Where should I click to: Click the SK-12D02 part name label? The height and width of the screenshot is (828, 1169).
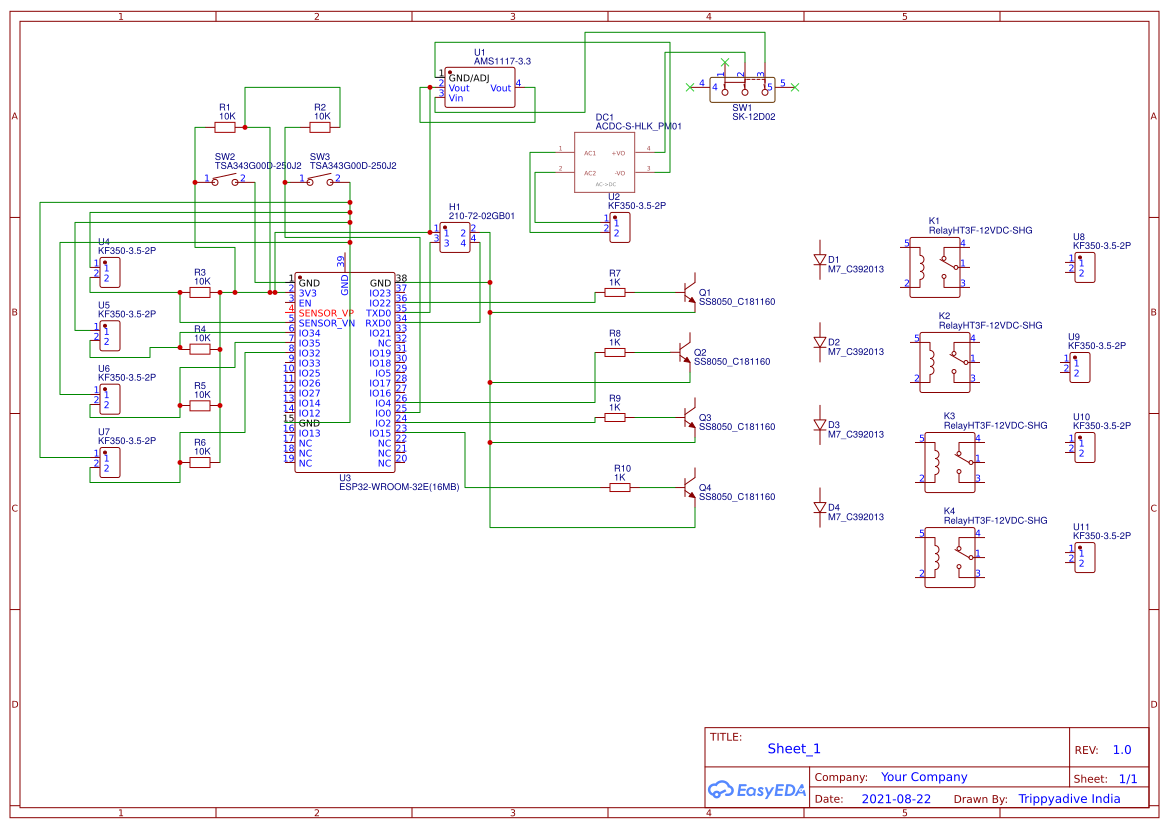coord(754,116)
